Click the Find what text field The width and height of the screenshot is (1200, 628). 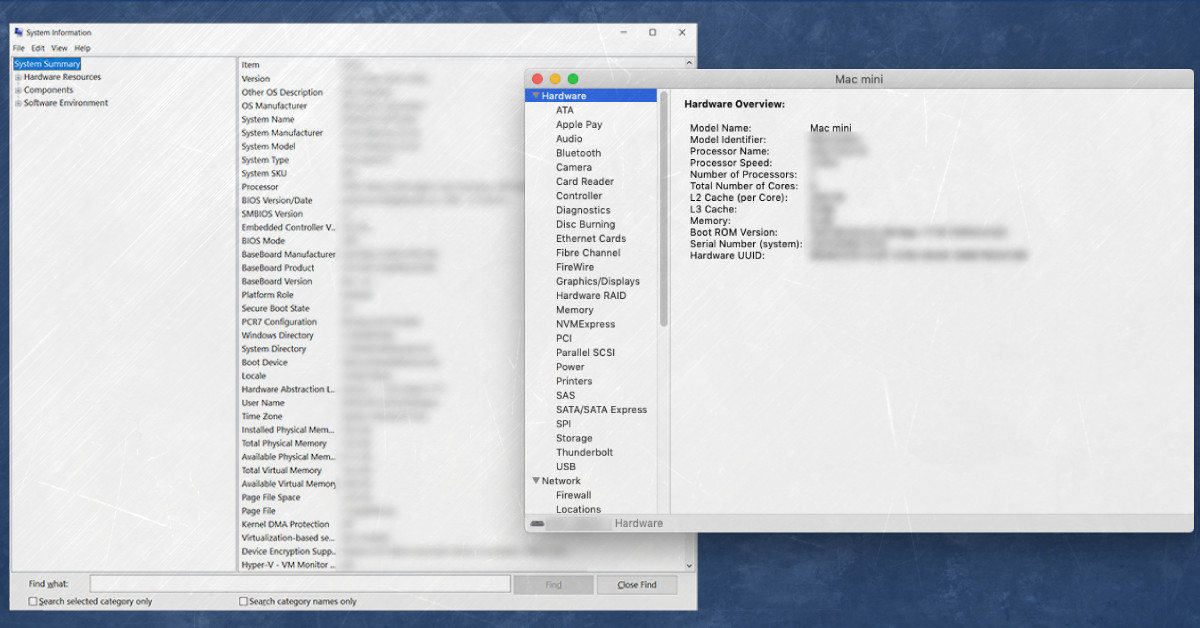pyautogui.click(x=300, y=584)
